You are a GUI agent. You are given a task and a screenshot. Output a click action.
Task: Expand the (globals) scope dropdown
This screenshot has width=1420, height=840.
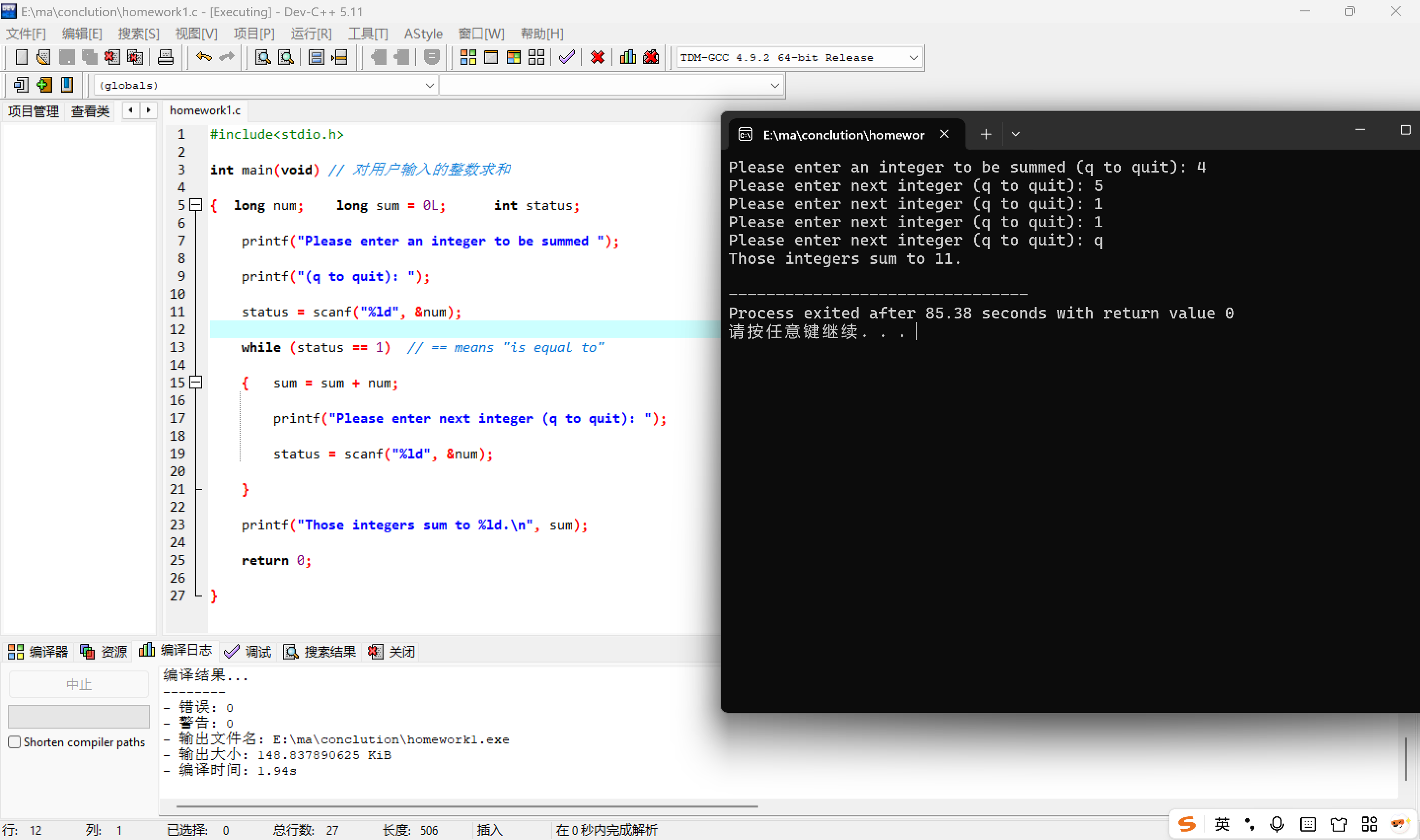429,85
